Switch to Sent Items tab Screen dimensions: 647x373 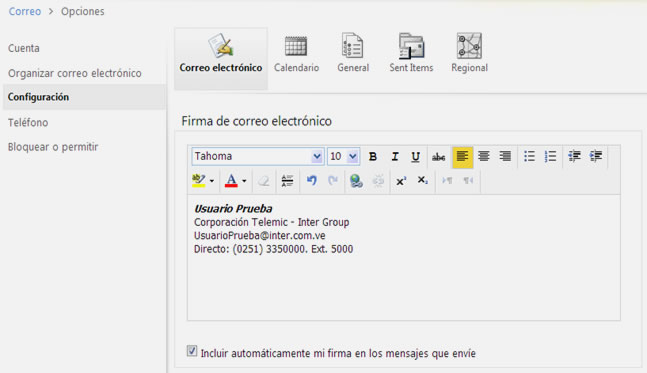[411, 54]
